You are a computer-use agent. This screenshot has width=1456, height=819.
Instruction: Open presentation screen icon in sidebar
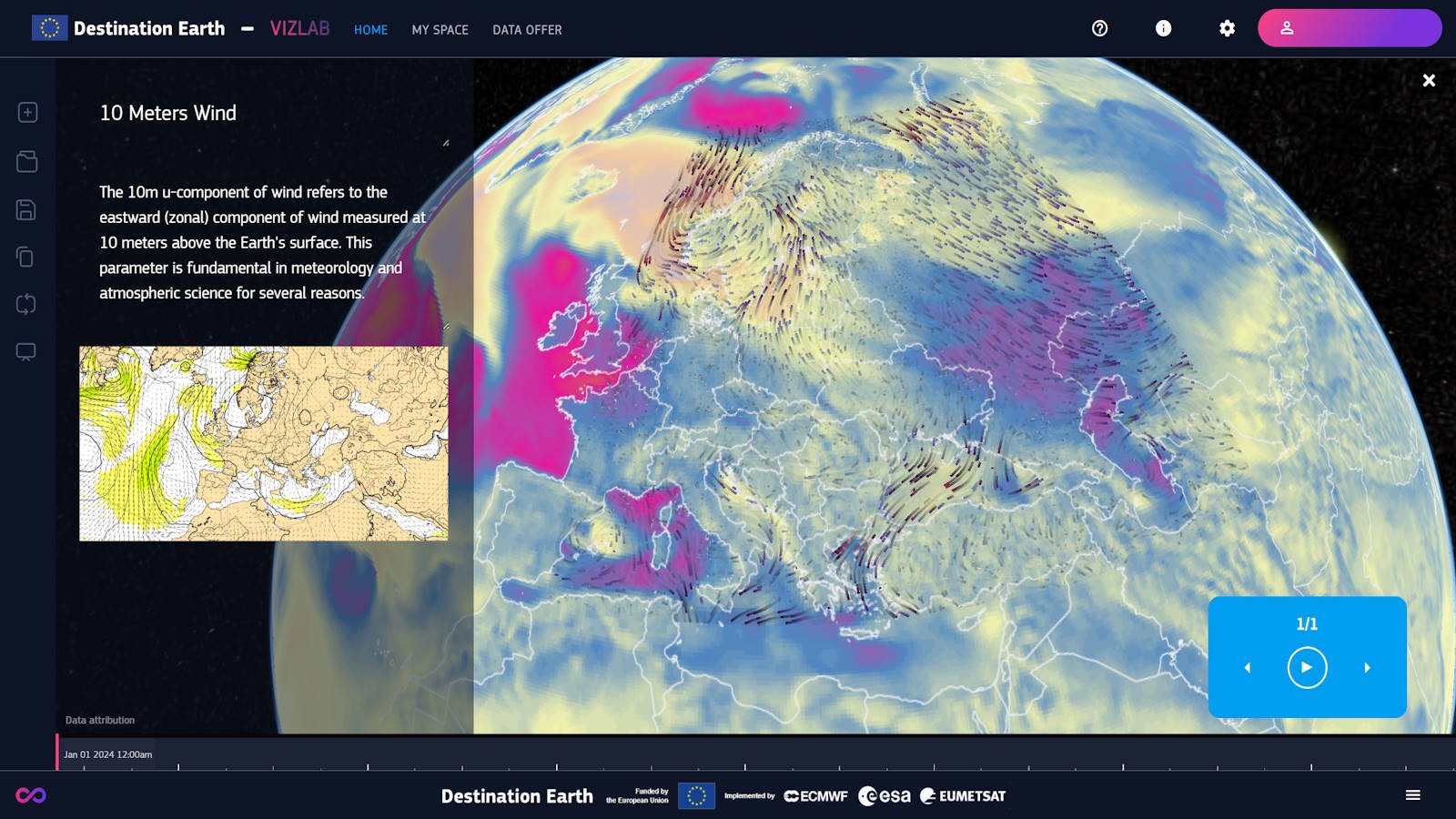pyautogui.click(x=26, y=352)
